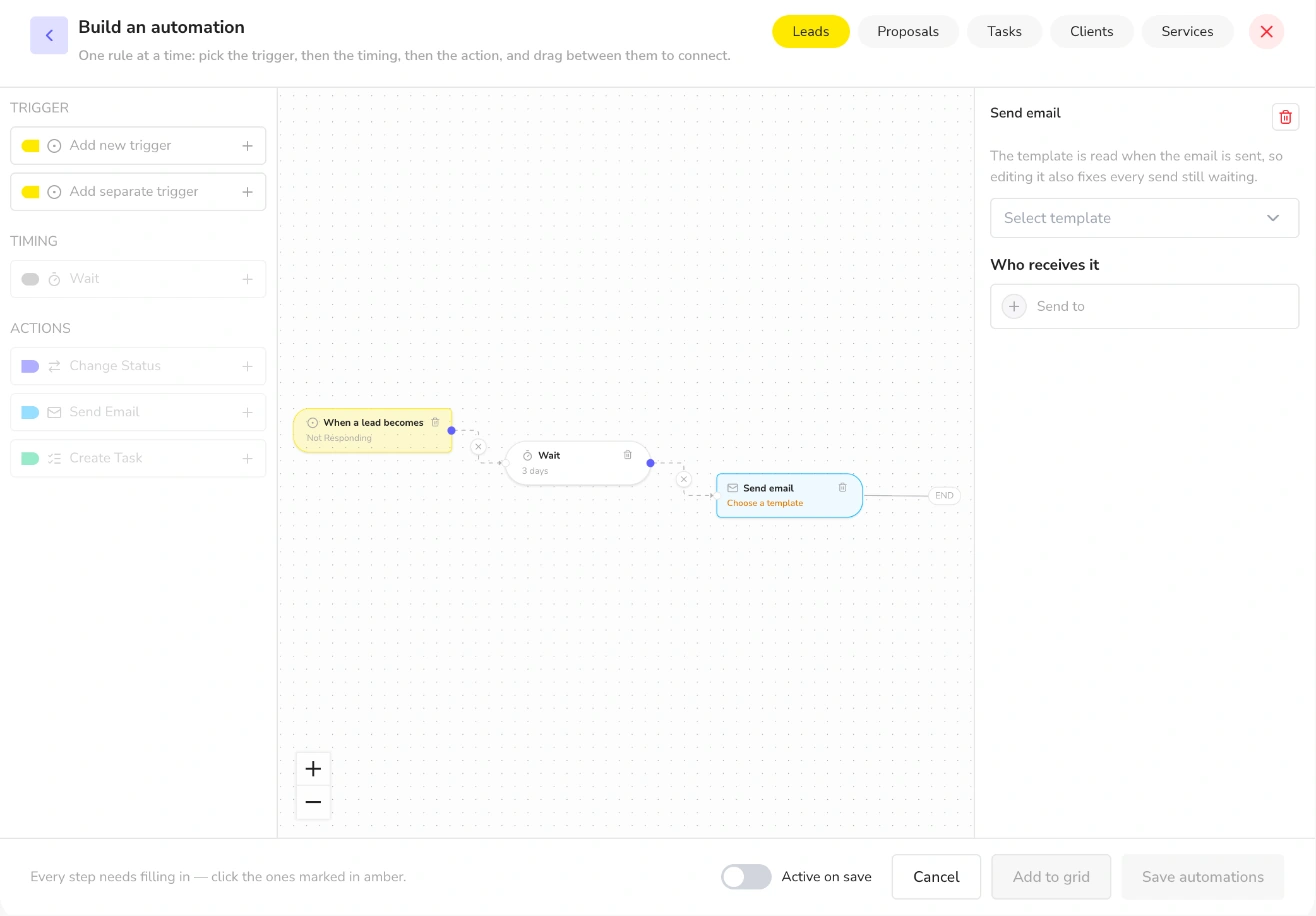Click the Save automations button
The image size is (1316, 916).
[1203, 877]
